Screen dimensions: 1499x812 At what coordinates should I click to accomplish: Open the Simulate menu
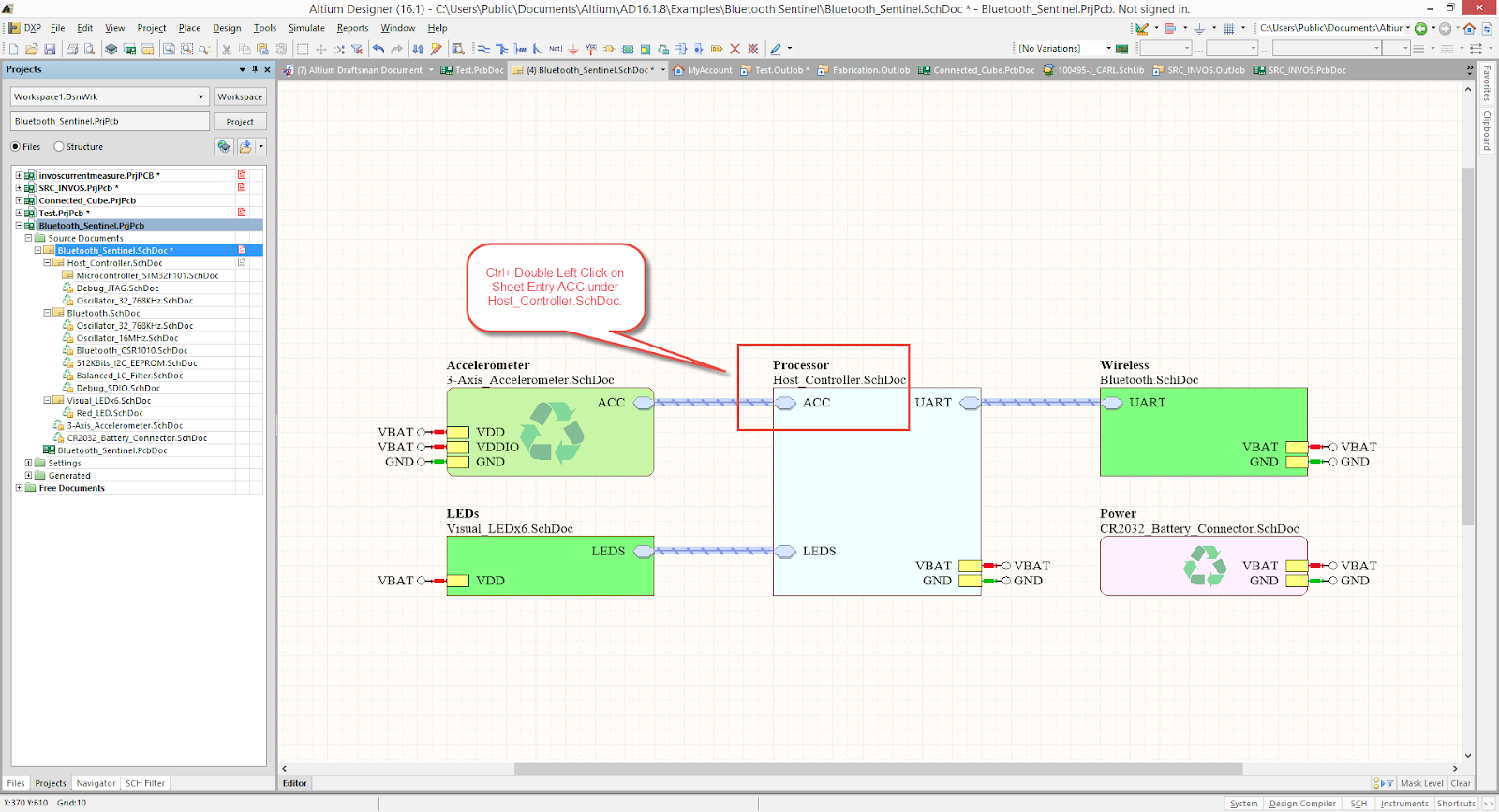click(x=306, y=28)
